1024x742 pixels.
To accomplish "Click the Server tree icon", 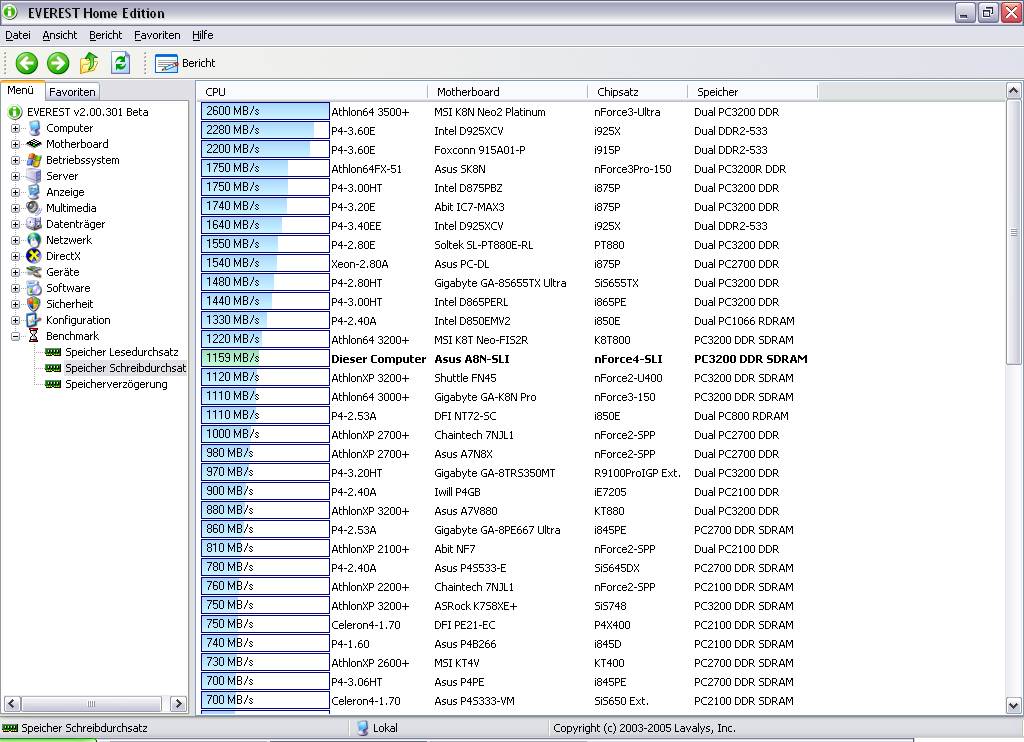I will coord(34,176).
